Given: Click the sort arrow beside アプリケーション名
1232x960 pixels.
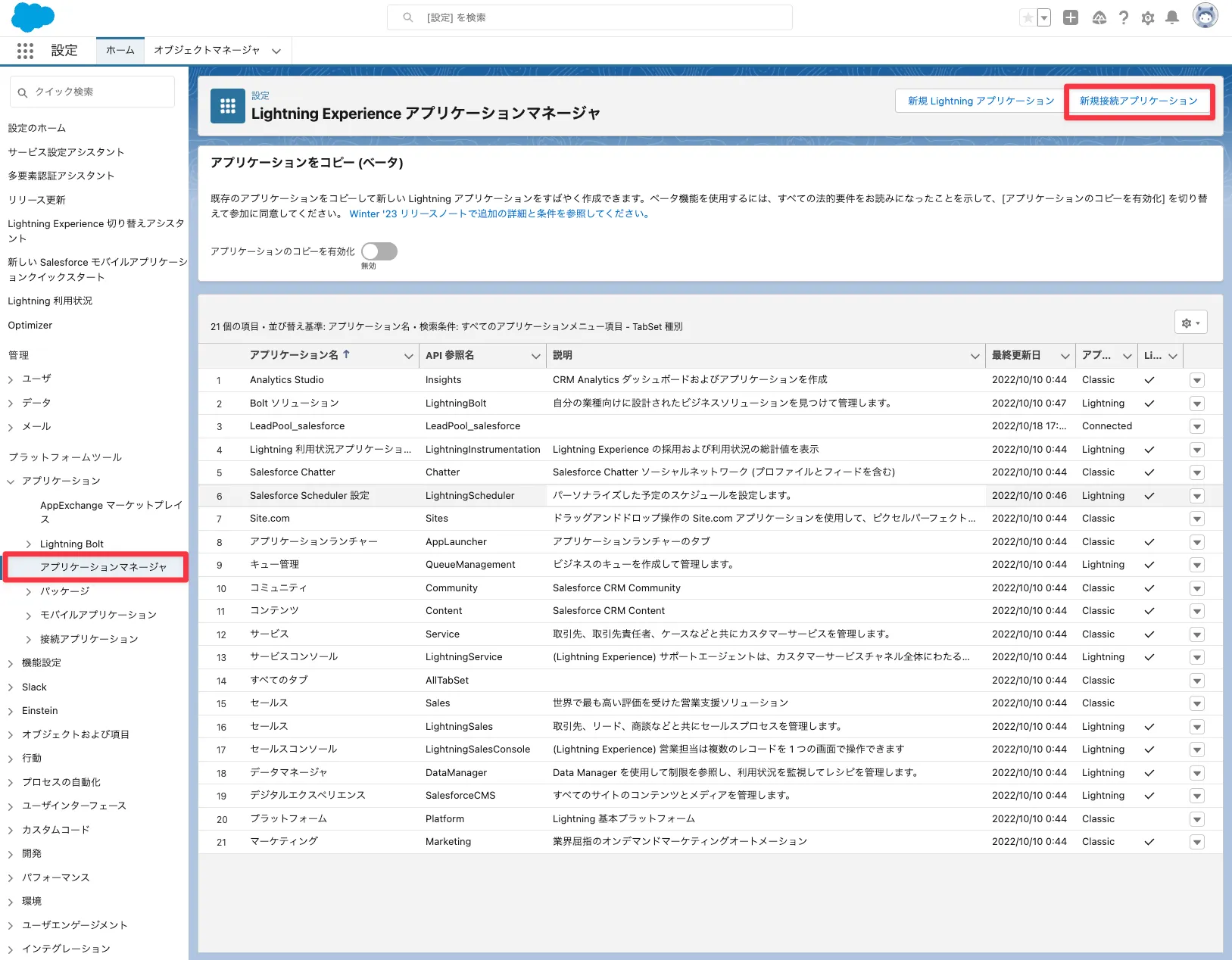Looking at the screenshot, I should 346,354.
